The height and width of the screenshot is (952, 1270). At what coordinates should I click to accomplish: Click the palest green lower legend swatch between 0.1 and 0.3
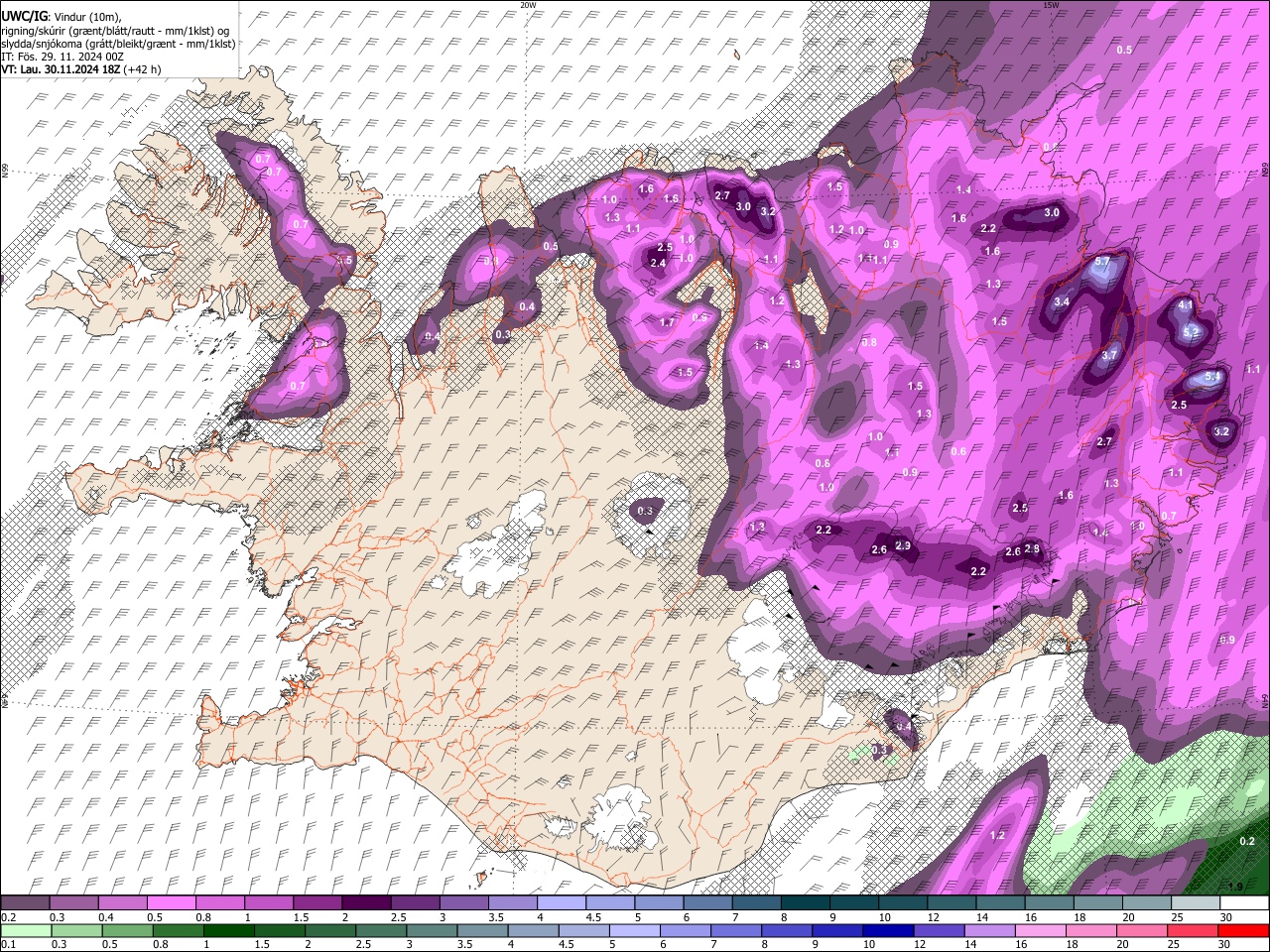(26, 930)
